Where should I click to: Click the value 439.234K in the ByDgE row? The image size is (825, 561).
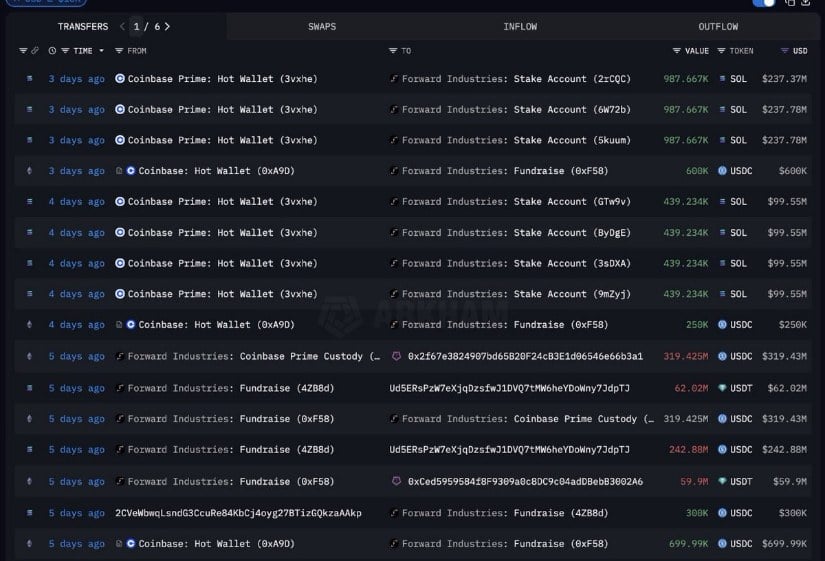pos(686,233)
